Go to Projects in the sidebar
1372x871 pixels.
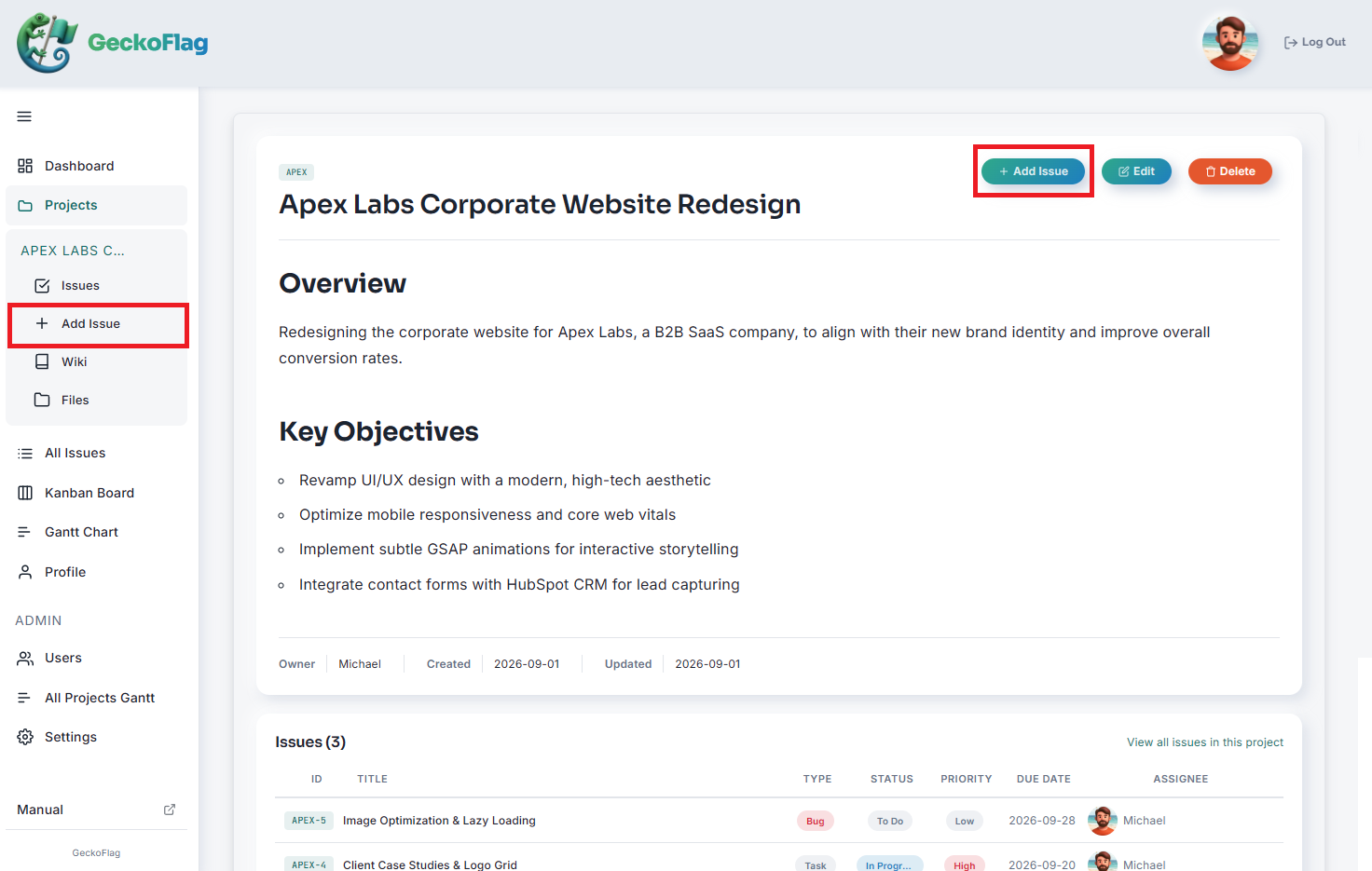click(97, 205)
